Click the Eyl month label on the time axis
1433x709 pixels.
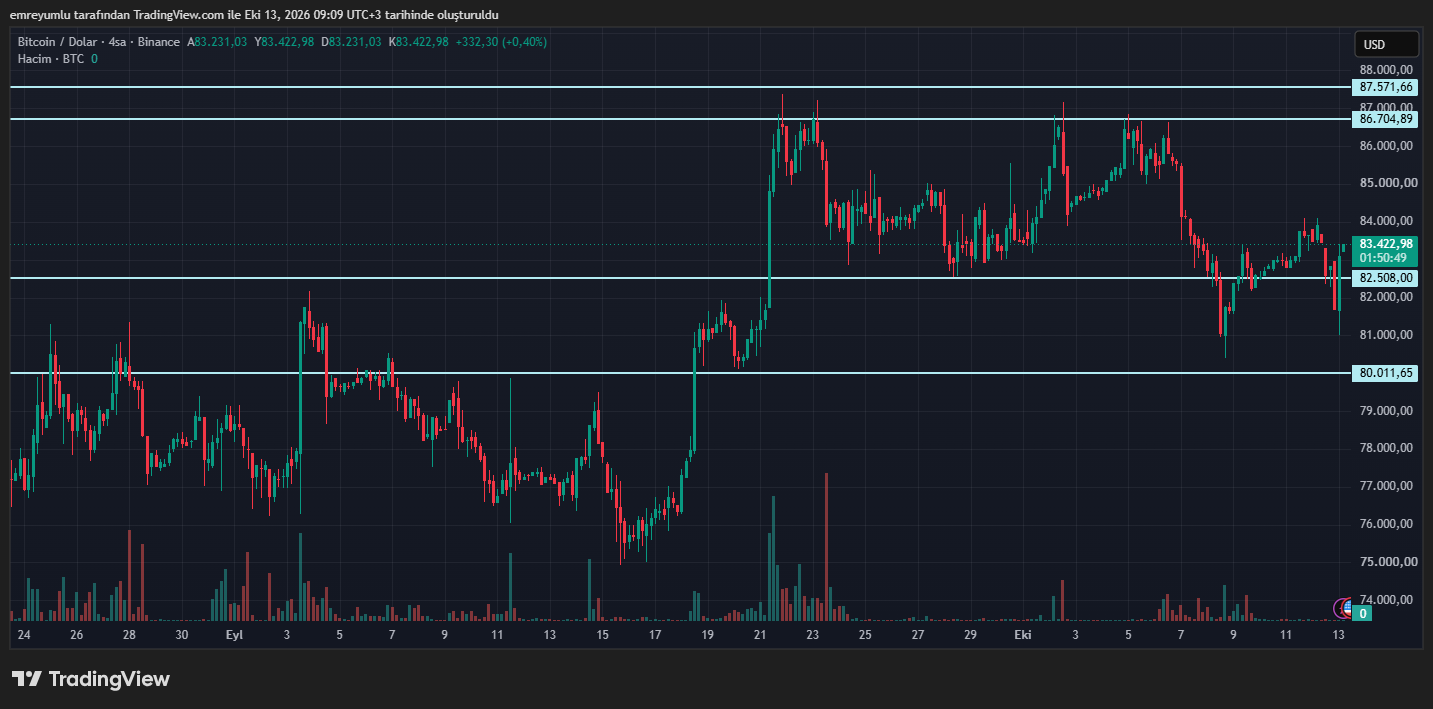pyautogui.click(x=234, y=635)
